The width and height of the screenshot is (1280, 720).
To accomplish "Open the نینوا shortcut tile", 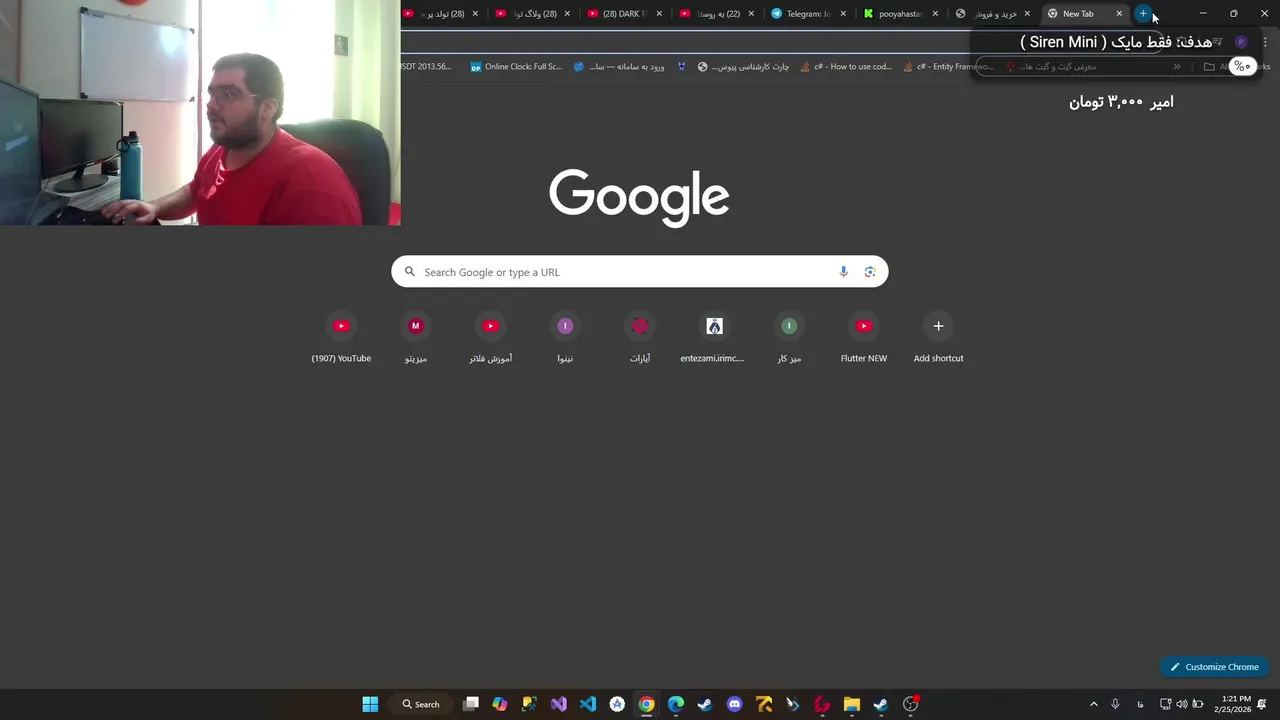I will pos(565,339).
